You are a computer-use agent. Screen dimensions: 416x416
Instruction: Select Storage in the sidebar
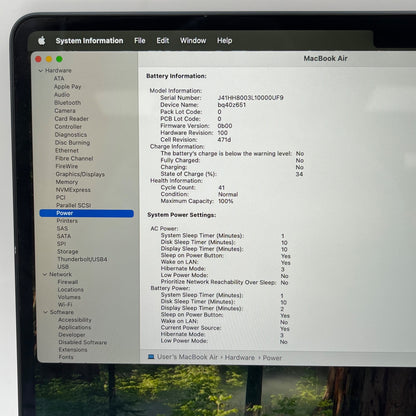point(68,252)
